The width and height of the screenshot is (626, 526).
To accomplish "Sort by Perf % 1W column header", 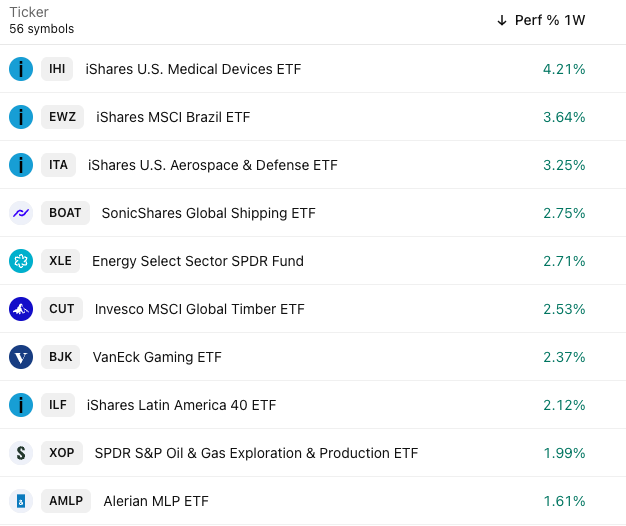I will click(x=549, y=20).
